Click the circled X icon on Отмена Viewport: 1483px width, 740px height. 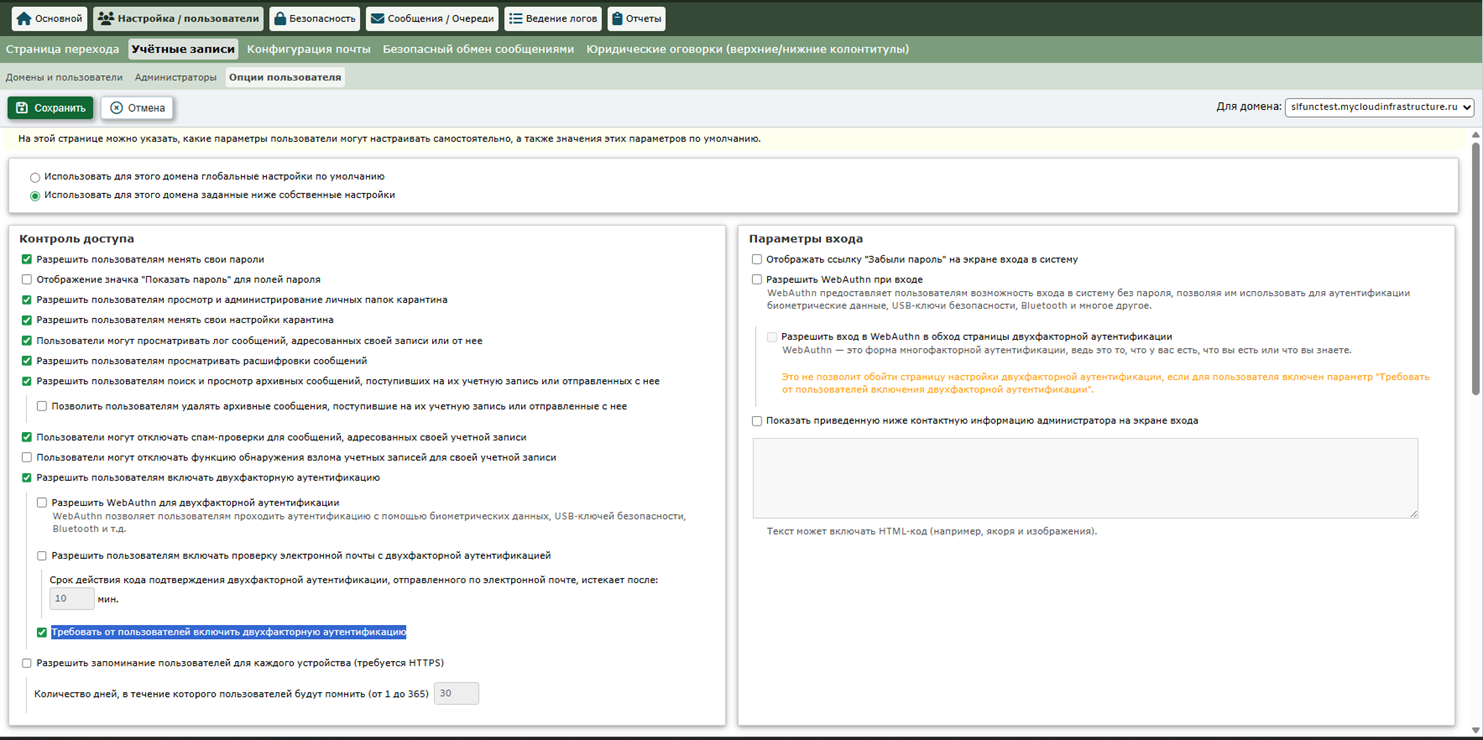116,108
